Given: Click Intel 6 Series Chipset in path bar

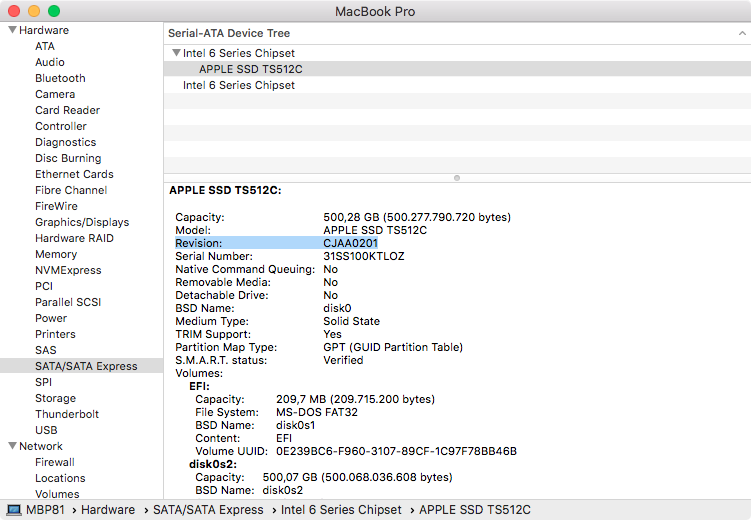Looking at the screenshot, I should tap(341, 510).
